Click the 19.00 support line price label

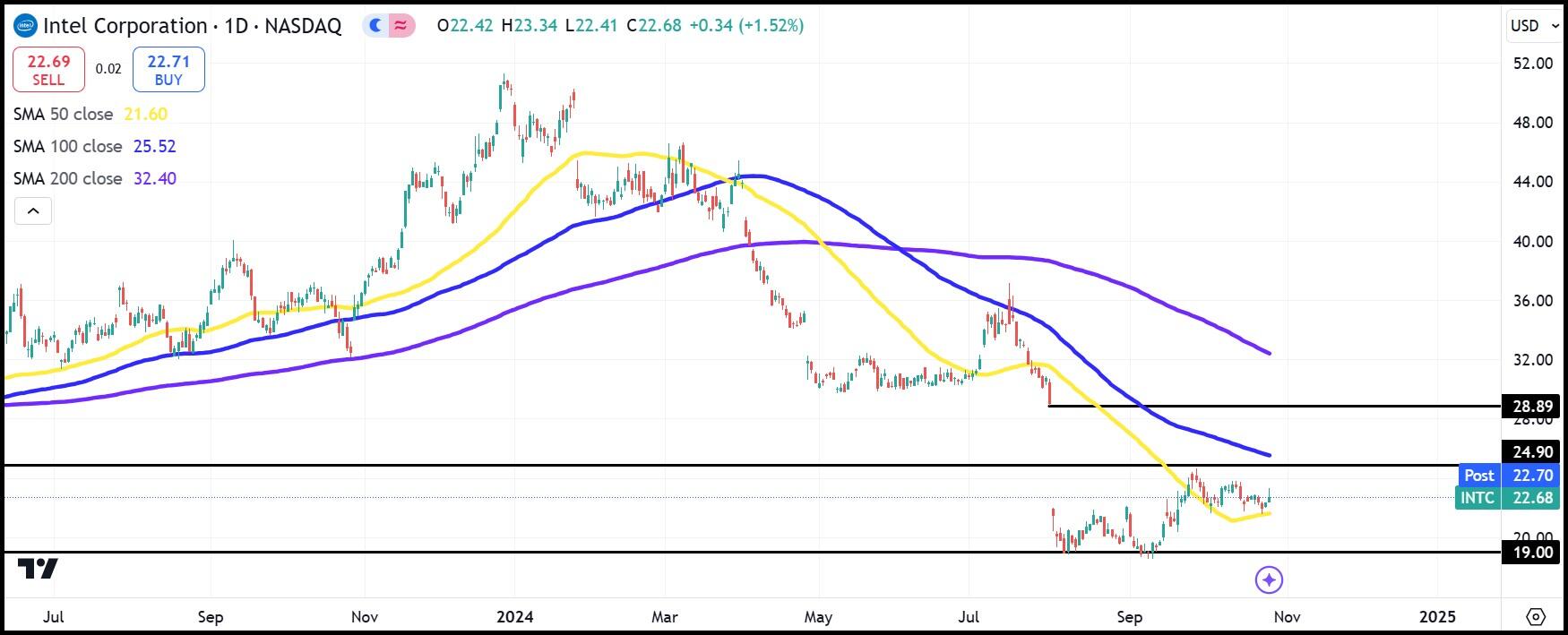1532,553
